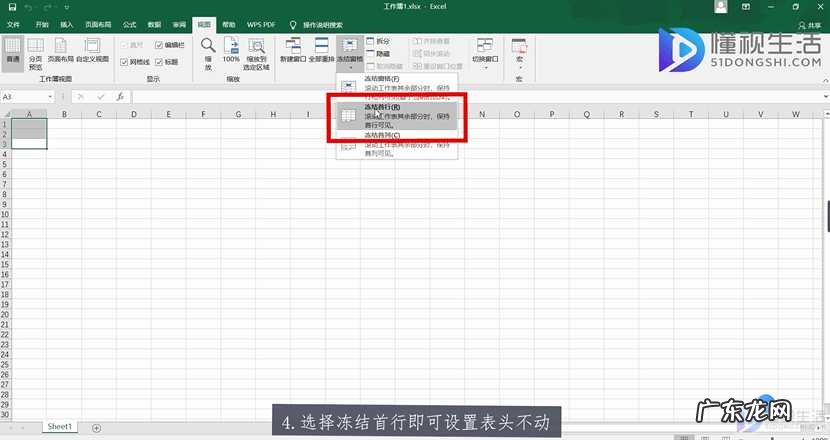The width and height of the screenshot is (830, 440).
Task: Open the 文件 tab
Action: click(13, 24)
